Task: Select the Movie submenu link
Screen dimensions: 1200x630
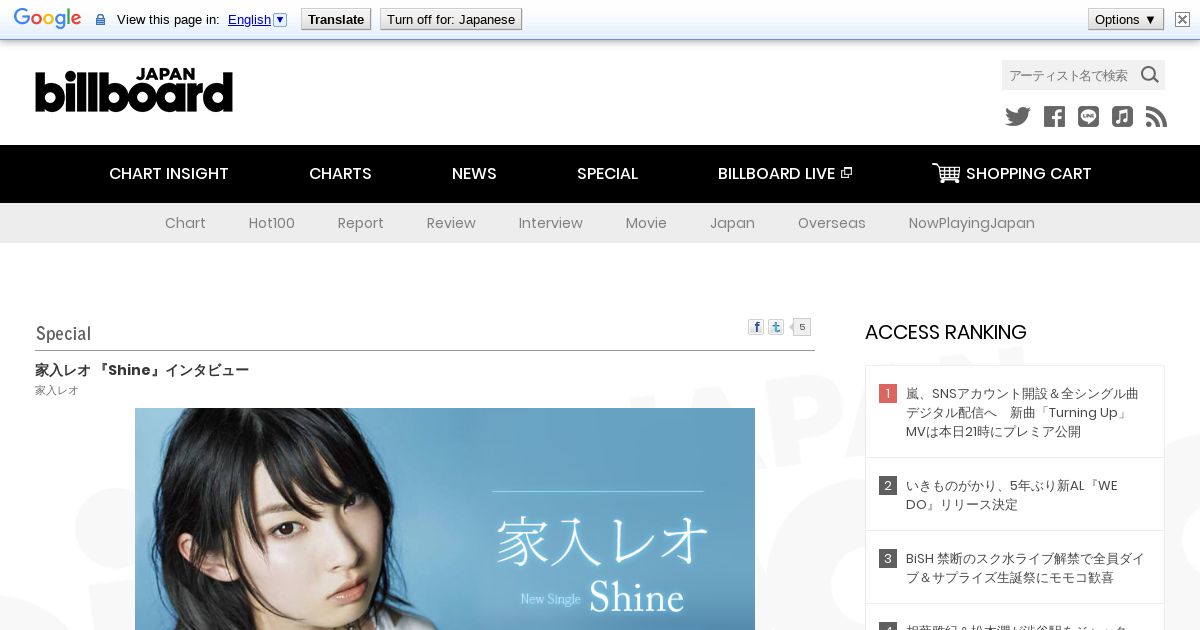Action: tap(646, 223)
